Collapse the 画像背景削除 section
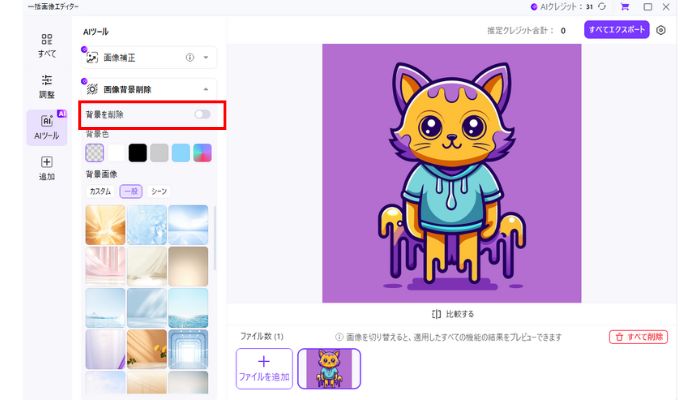Viewport: 700px width, 400px height. pos(206,88)
